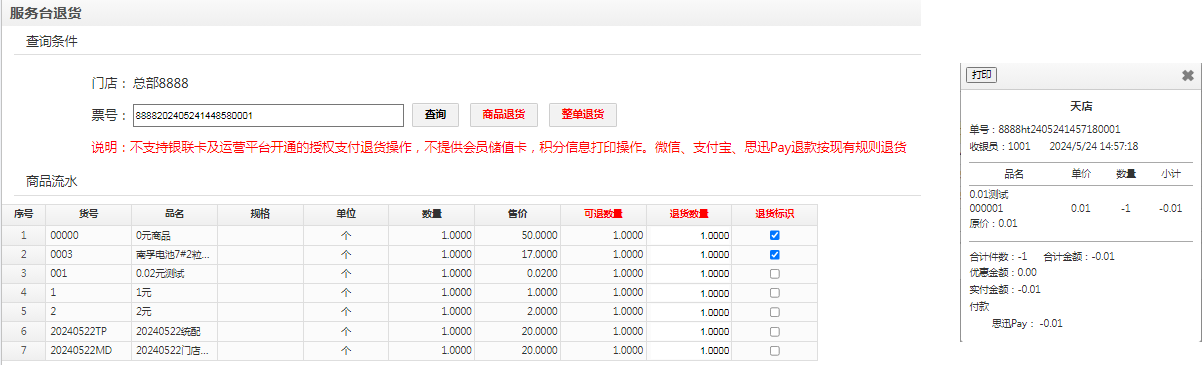Check return flag for 20240522MD row
Image resolution: width=1202 pixels, height=365 pixels.
point(775,351)
